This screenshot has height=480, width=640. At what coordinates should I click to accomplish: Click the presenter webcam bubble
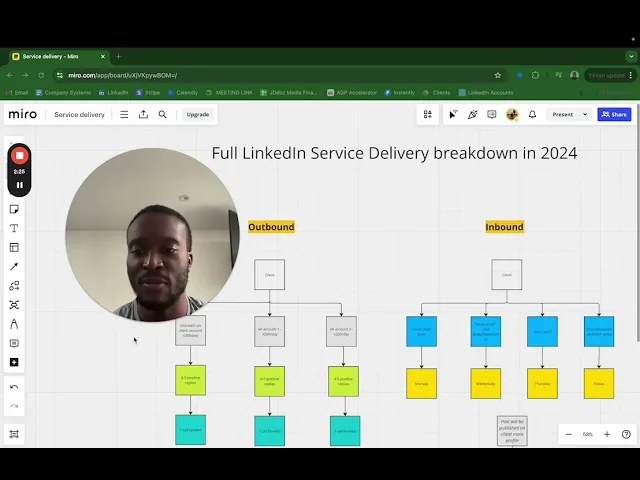point(152,235)
